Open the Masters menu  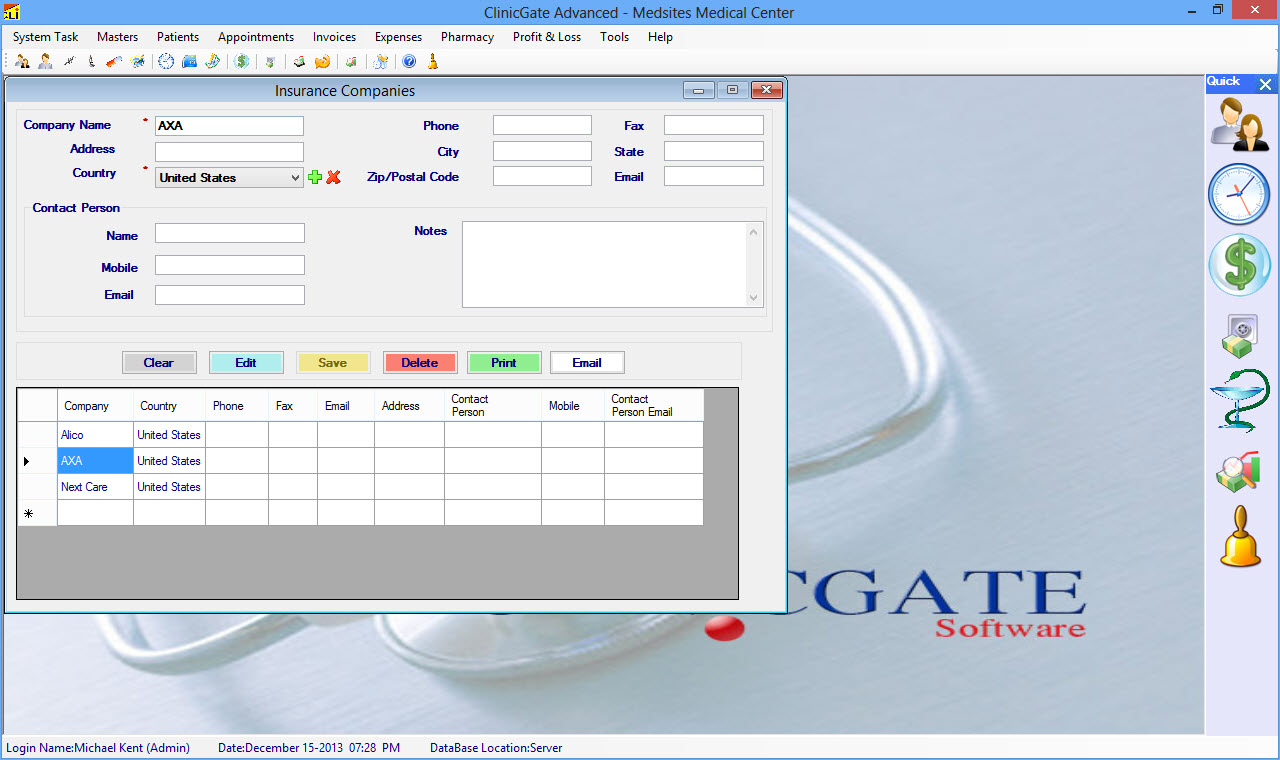[x=117, y=37]
